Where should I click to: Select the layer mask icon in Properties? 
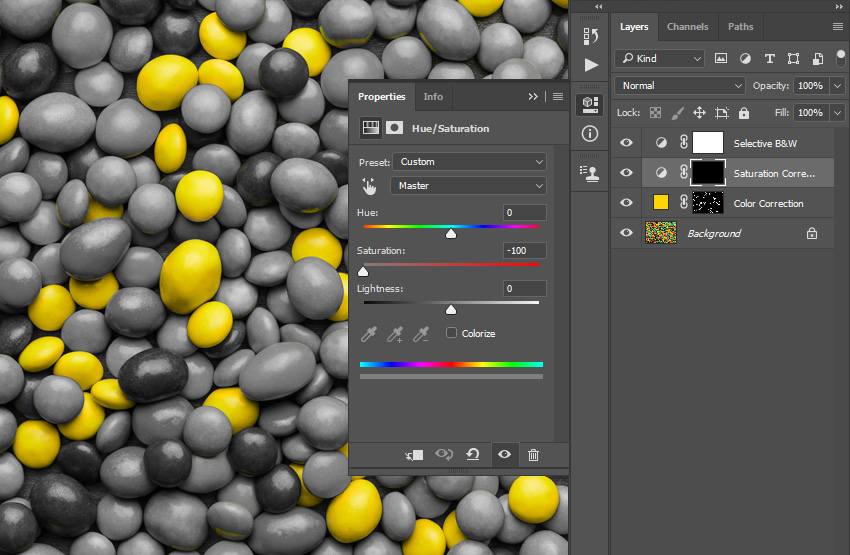tap(395, 128)
